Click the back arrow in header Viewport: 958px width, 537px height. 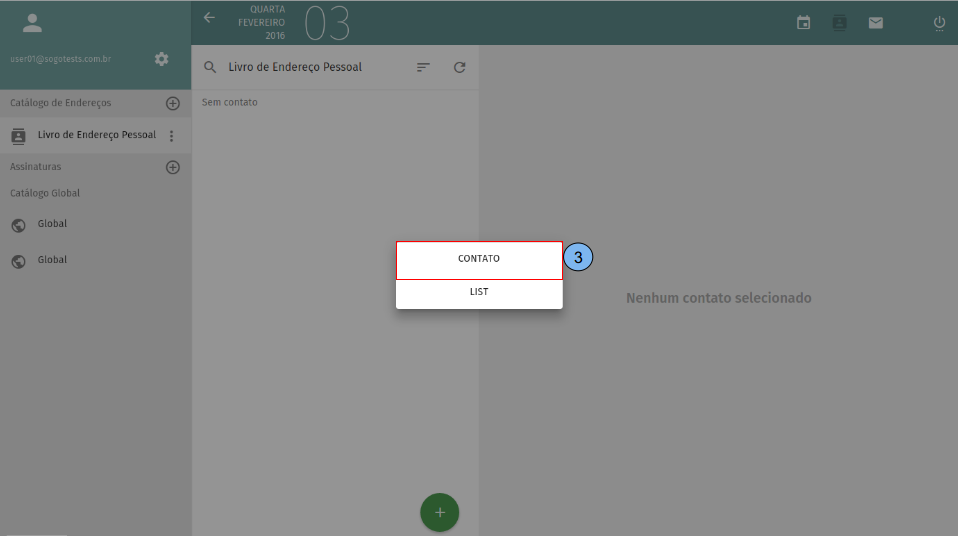pos(209,18)
